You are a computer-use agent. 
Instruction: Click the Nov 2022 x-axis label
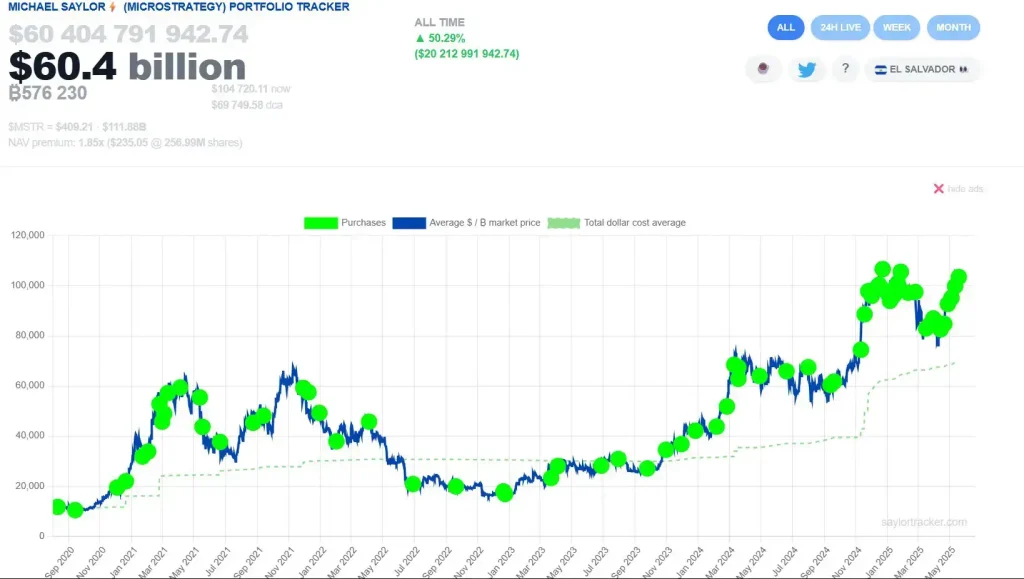[x=468, y=562]
